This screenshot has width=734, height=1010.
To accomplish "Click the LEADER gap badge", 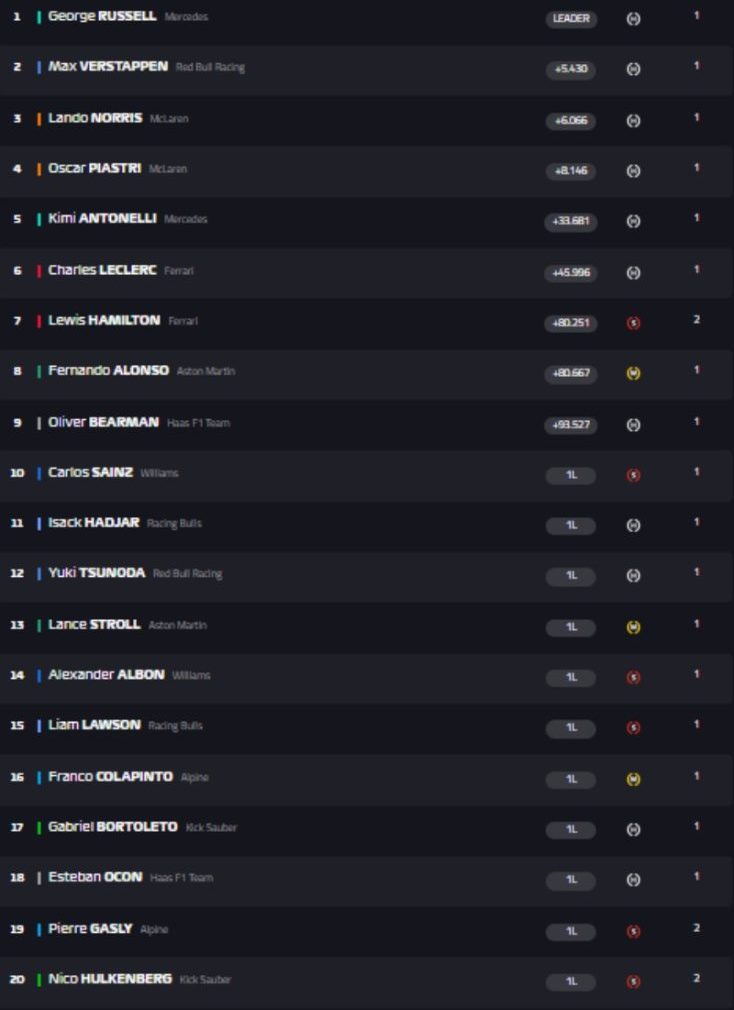I will pyautogui.click(x=571, y=19).
